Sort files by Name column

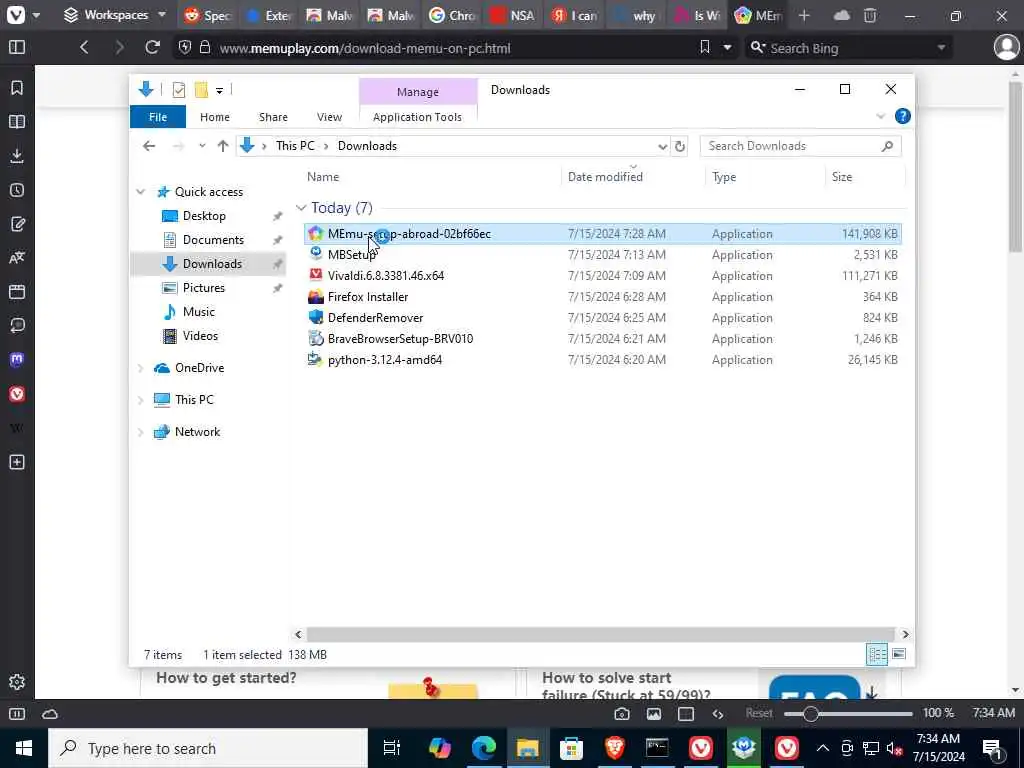click(323, 176)
